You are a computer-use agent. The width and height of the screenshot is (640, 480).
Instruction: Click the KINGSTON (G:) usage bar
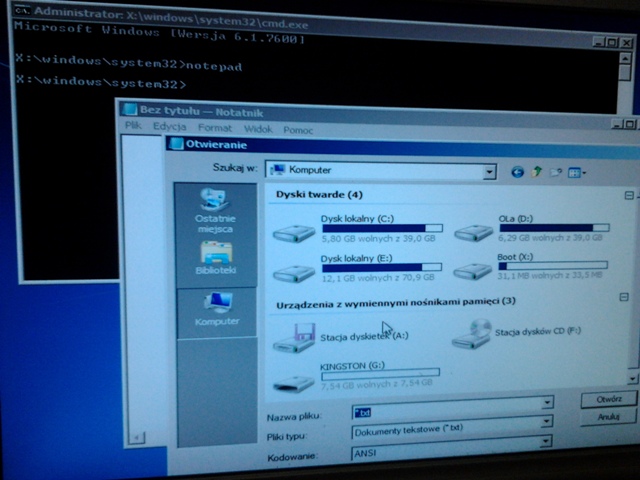pos(380,373)
